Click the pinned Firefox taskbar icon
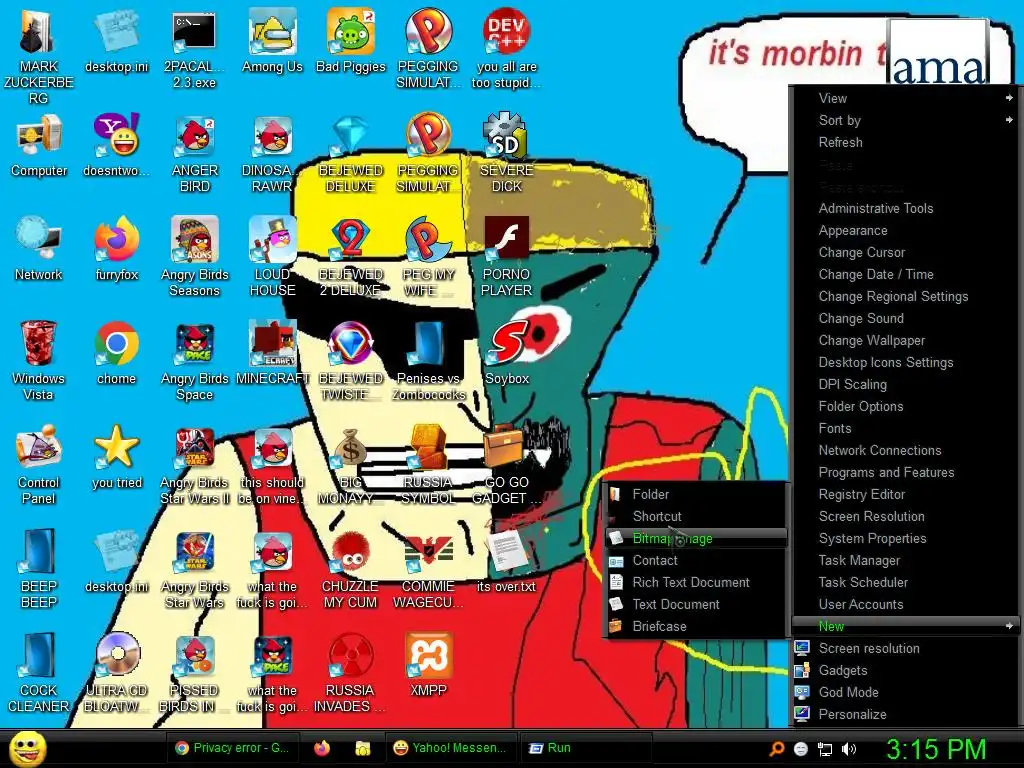The height and width of the screenshot is (768, 1024). [323, 748]
